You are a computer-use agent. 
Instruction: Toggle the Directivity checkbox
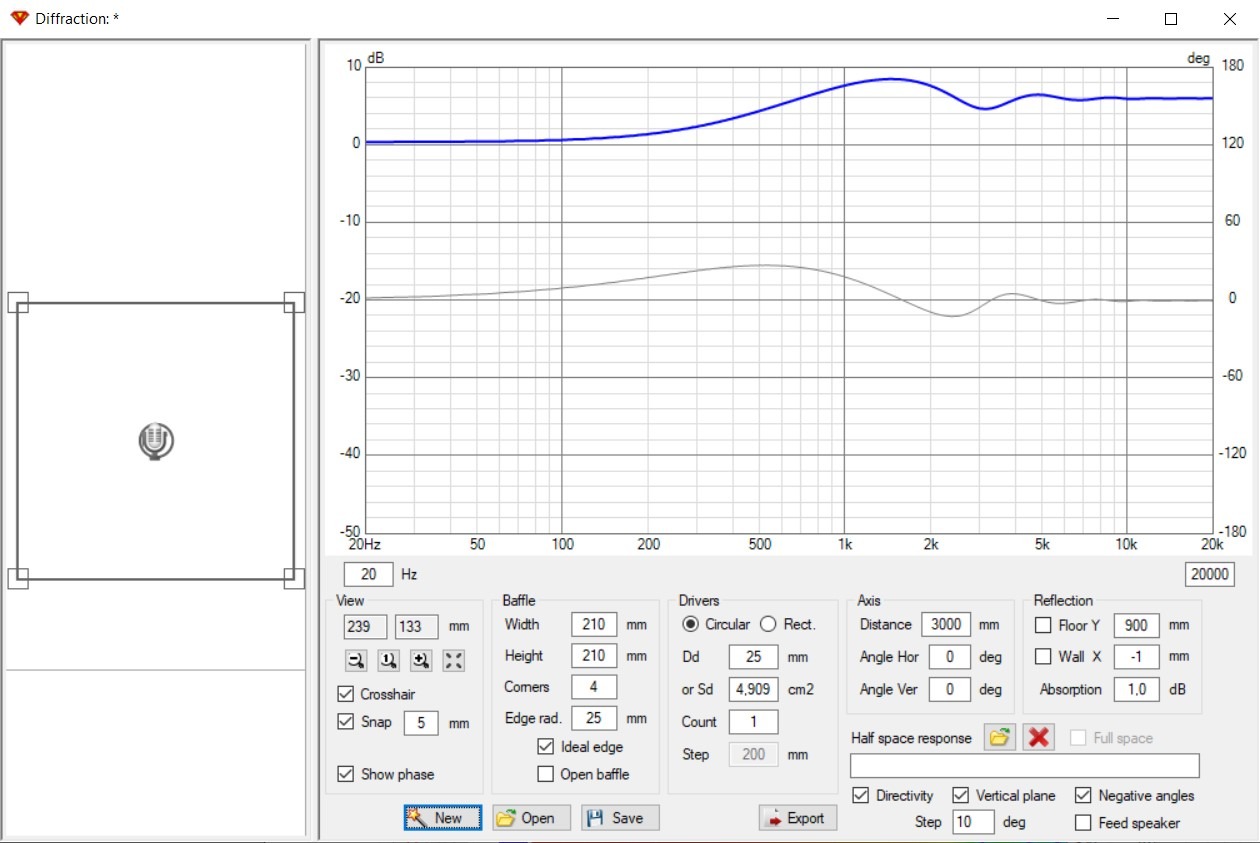[x=861, y=796]
